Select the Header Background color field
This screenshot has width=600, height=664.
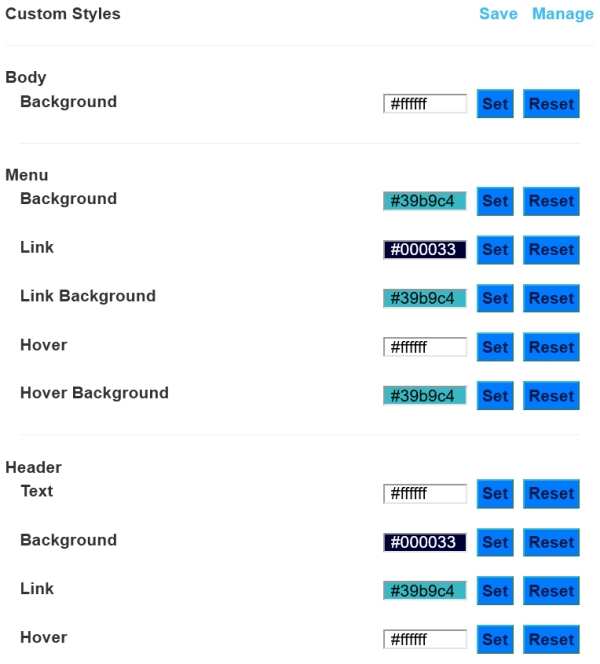coord(425,542)
